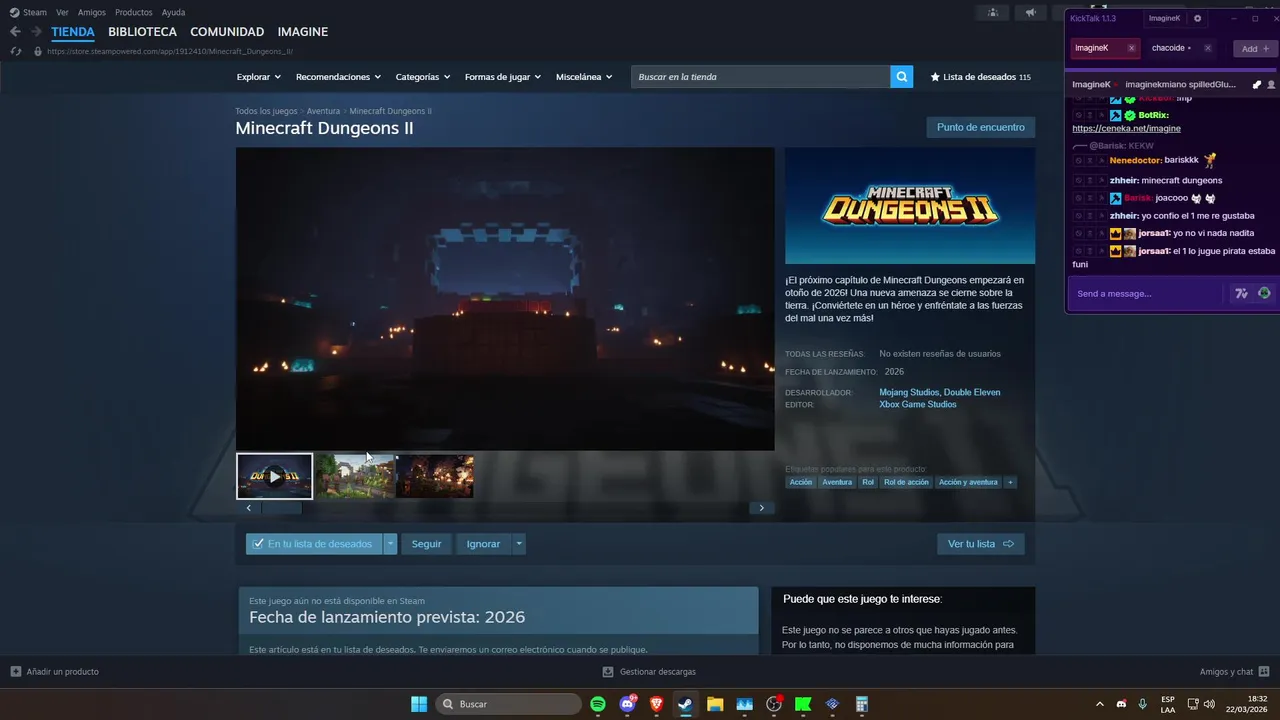Open the ceneka.net/imagine link in chat
The image size is (1280, 720).
[1126, 128]
